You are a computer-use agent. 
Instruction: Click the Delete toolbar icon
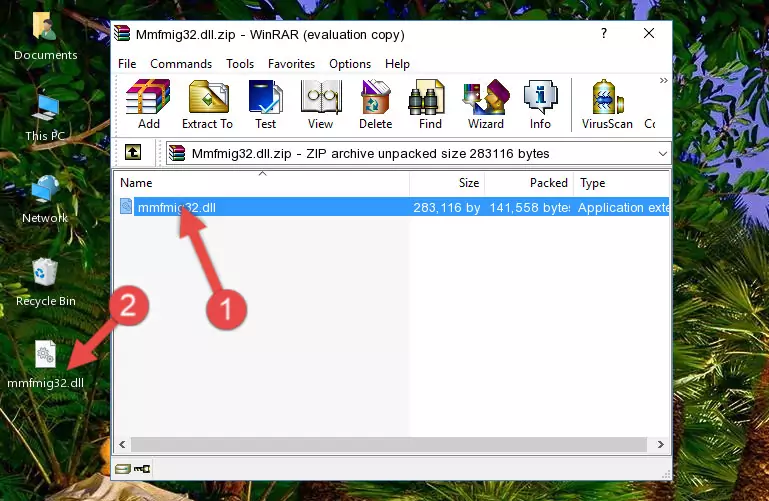[x=376, y=104]
